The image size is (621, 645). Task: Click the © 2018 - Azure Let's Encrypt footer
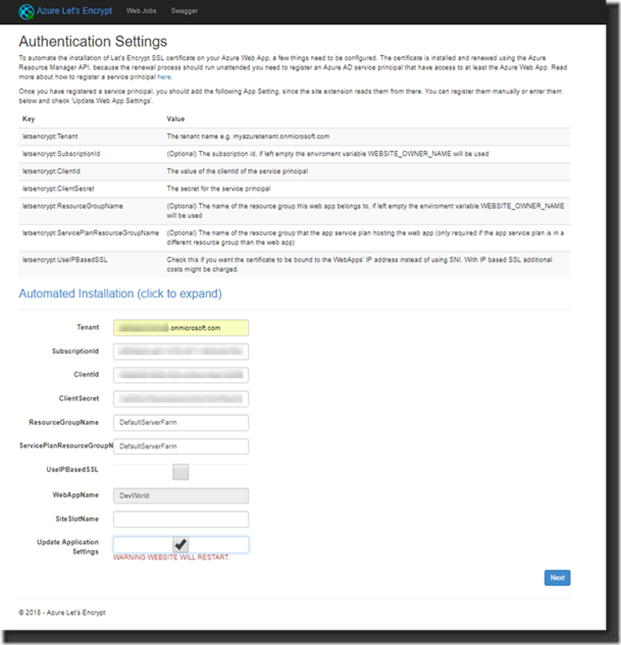(x=62, y=613)
